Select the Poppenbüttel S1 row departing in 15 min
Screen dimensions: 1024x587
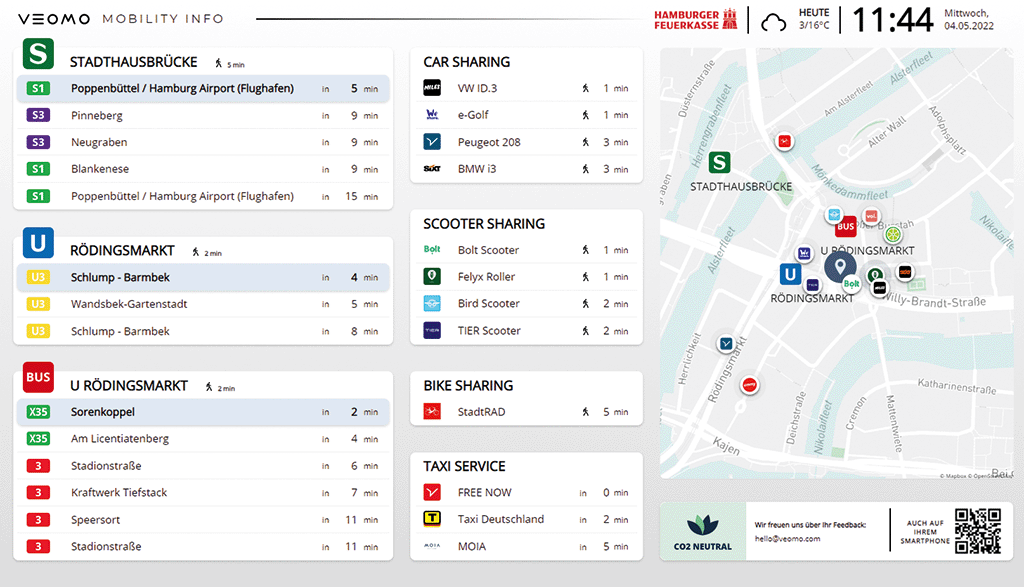tap(203, 196)
